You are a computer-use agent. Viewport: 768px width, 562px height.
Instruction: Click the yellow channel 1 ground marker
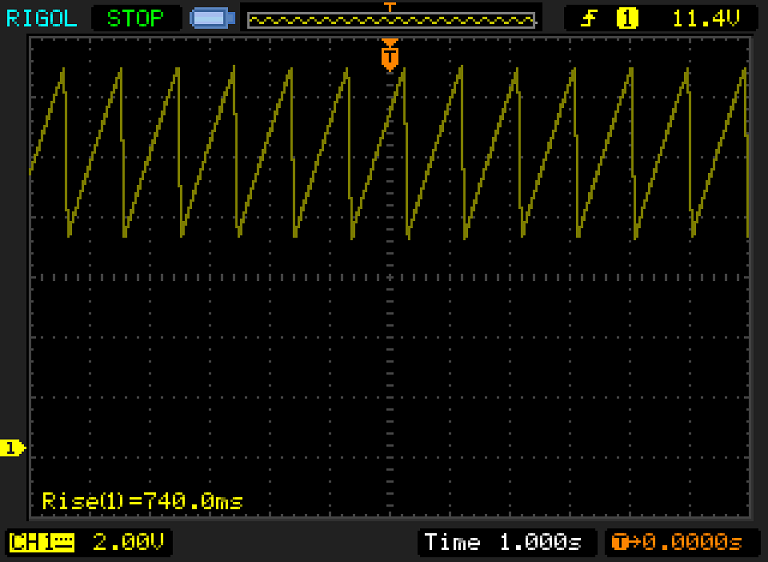pos(12,447)
